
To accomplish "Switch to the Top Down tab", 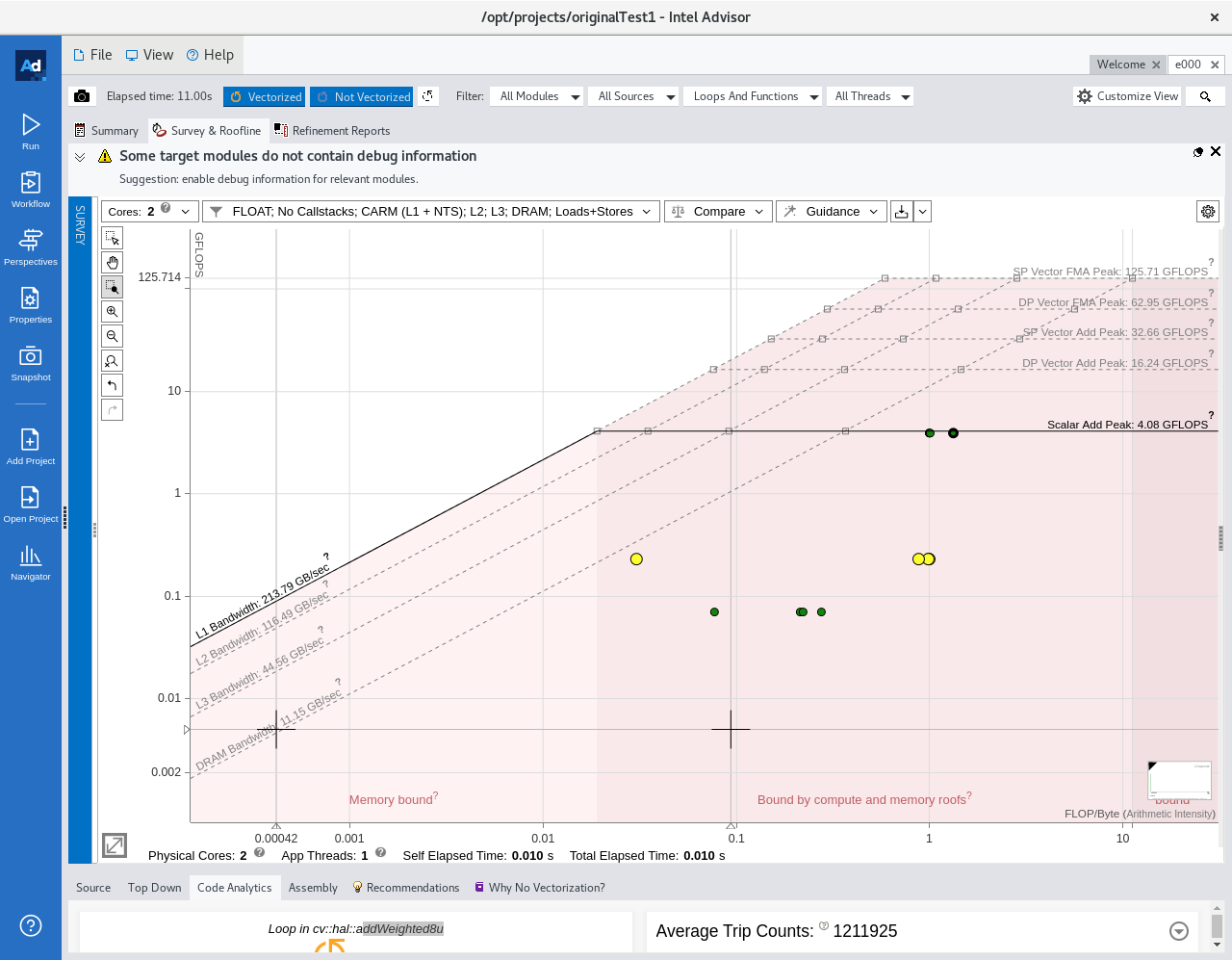I will click(x=155, y=888).
